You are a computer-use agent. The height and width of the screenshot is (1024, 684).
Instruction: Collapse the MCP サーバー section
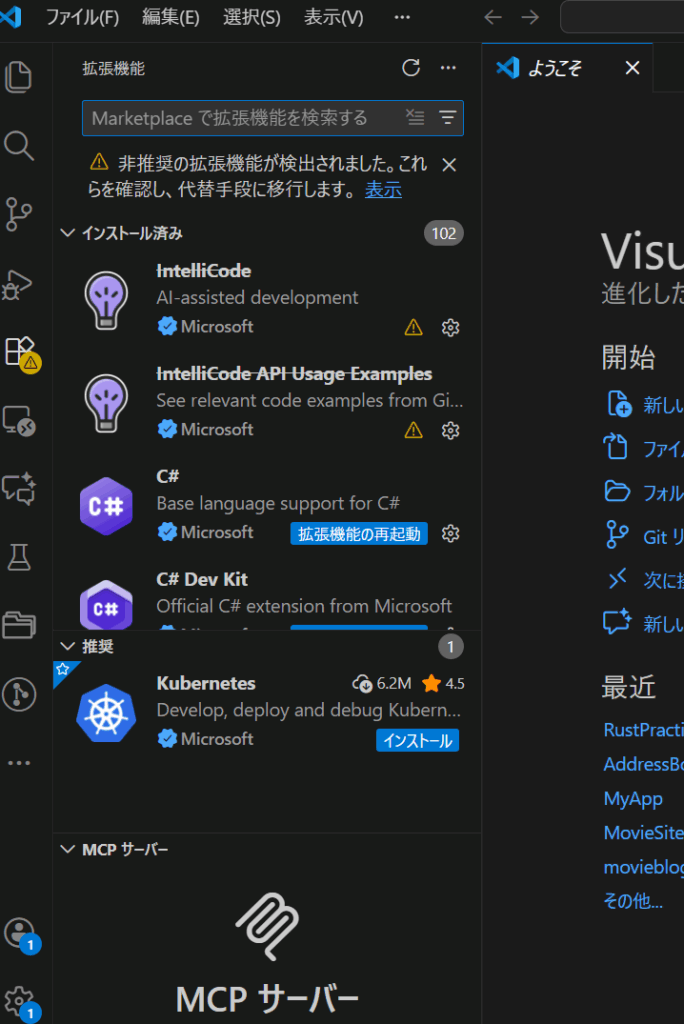pos(68,850)
